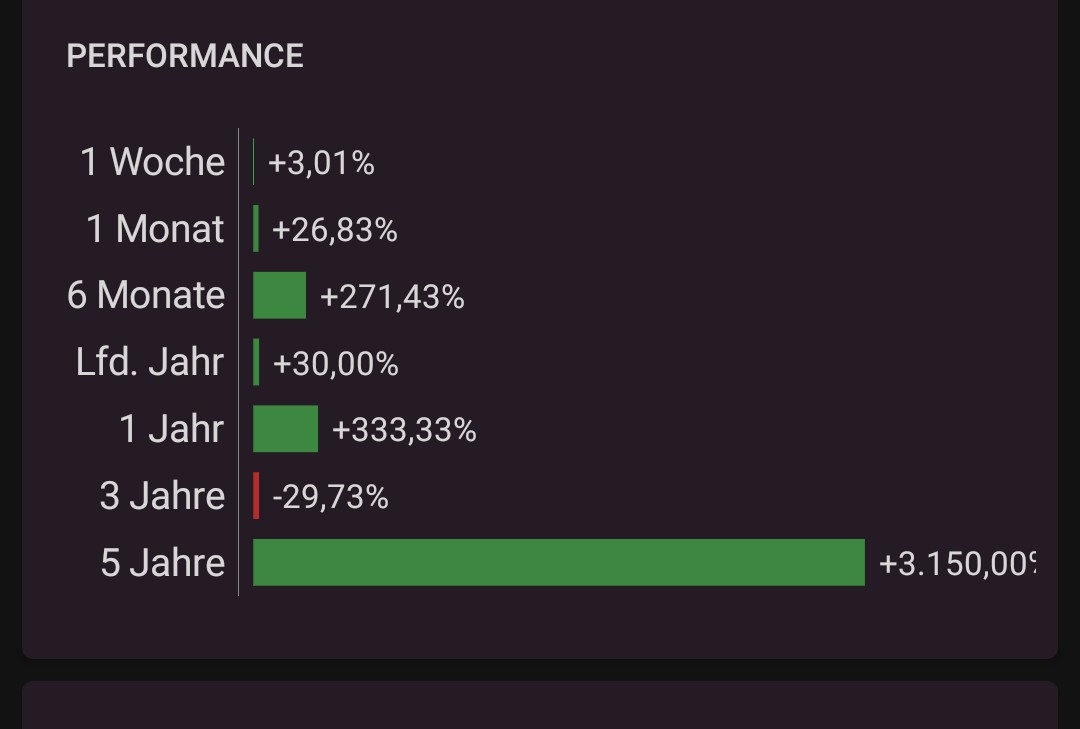Screen dimensions: 1080x729
Task: Tap the Lfd. Jahr row label
Action: point(150,362)
